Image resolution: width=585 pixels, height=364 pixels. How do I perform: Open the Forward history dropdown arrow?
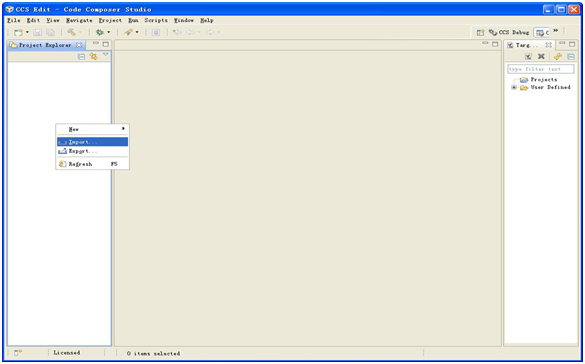point(219,32)
